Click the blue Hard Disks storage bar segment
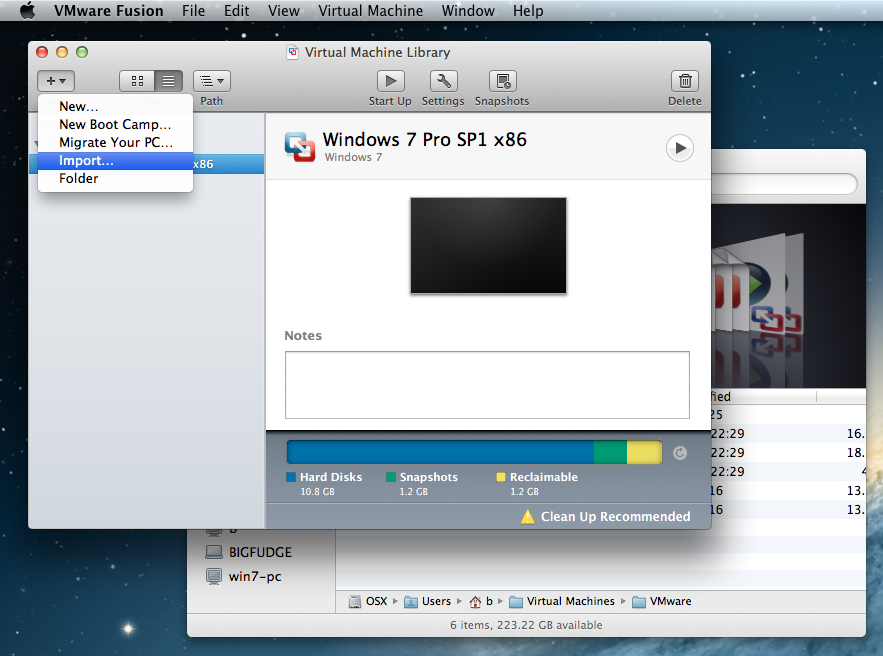The height and width of the screenshot is (656, 883). tap(440, 453)
